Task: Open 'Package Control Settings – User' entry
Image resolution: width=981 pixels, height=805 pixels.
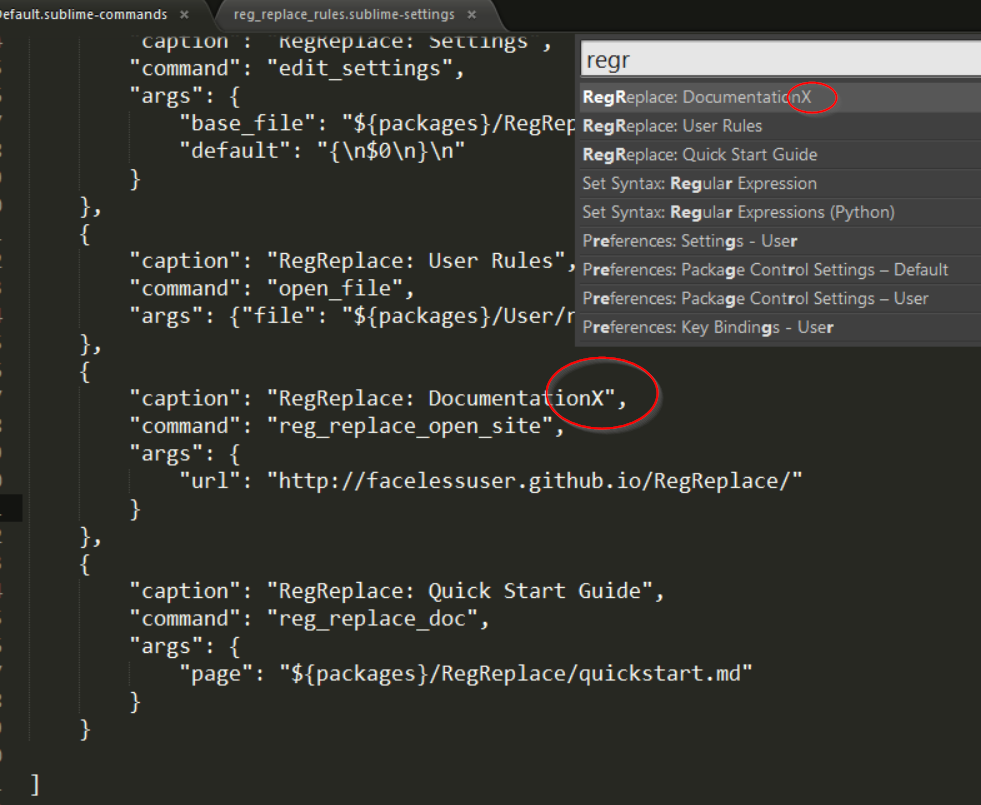Action: click(x=780, y=299)
